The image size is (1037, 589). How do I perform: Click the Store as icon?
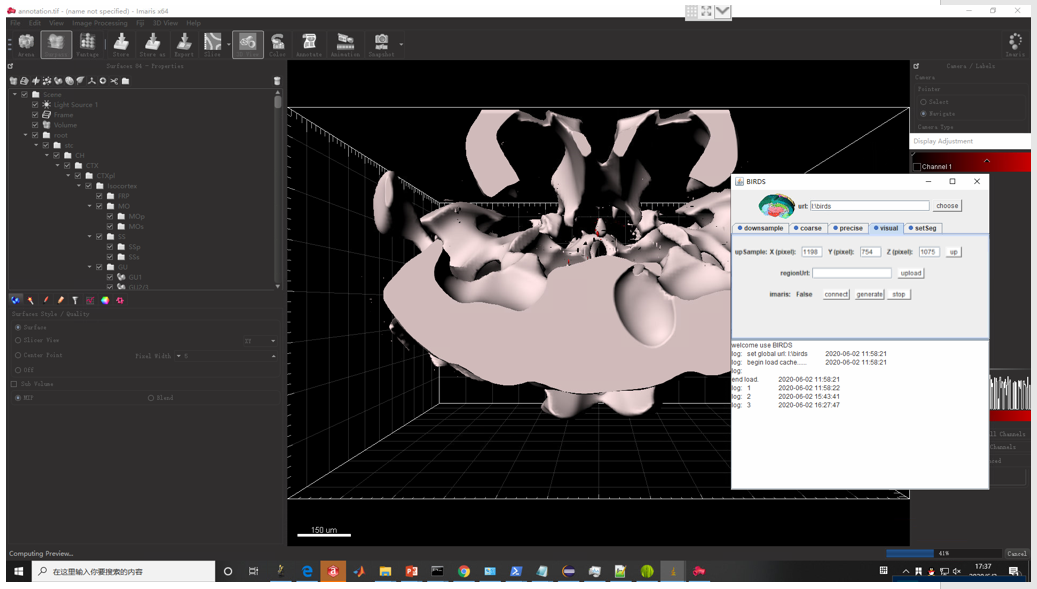(152, 43)
